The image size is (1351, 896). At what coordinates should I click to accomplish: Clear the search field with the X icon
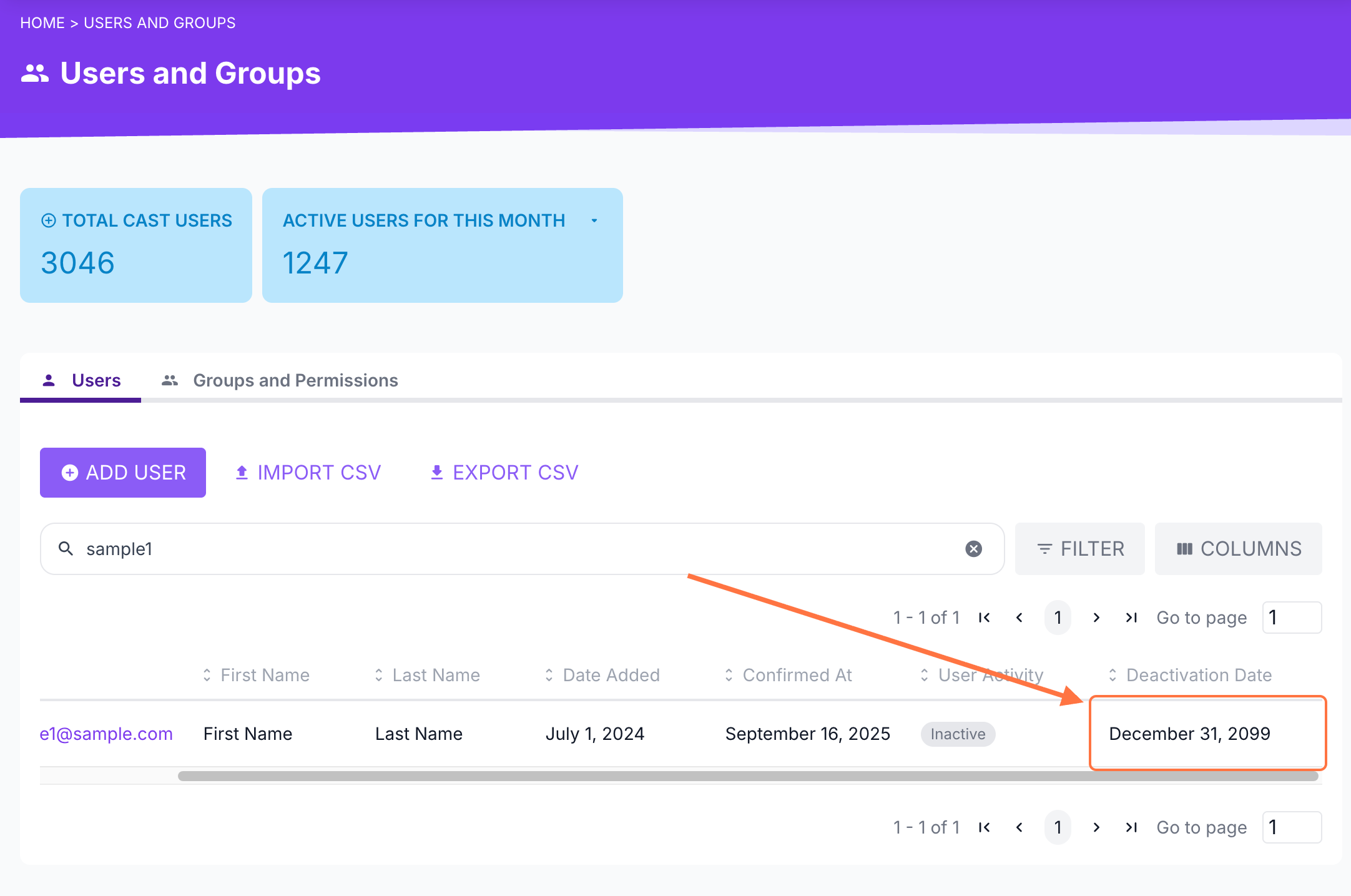click(x=973, y=549)
